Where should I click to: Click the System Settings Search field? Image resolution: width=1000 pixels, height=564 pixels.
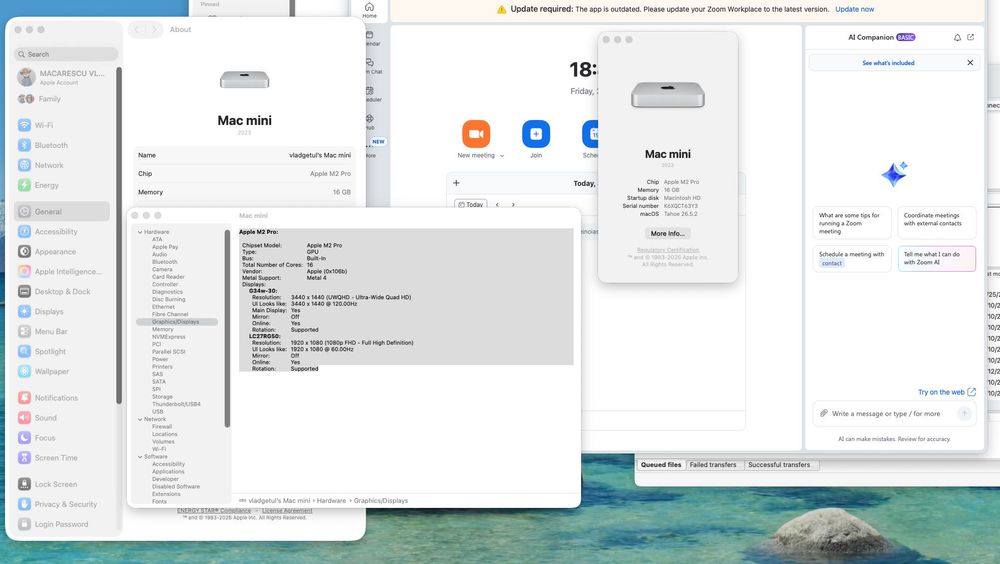coord(66,54)
